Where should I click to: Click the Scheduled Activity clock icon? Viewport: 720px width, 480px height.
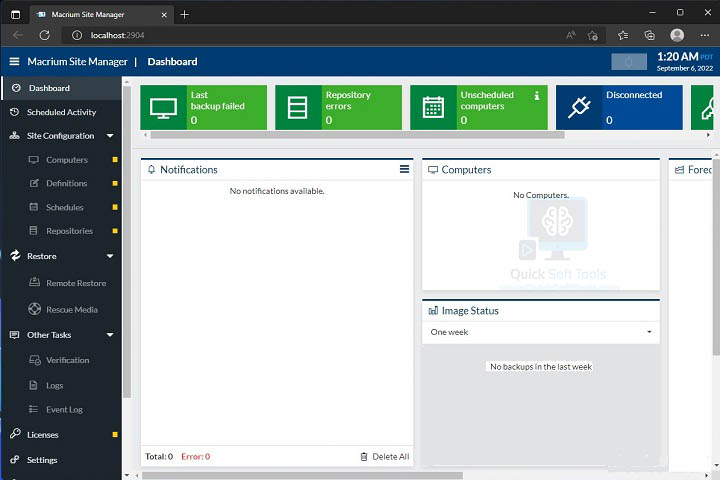[15, 112]
